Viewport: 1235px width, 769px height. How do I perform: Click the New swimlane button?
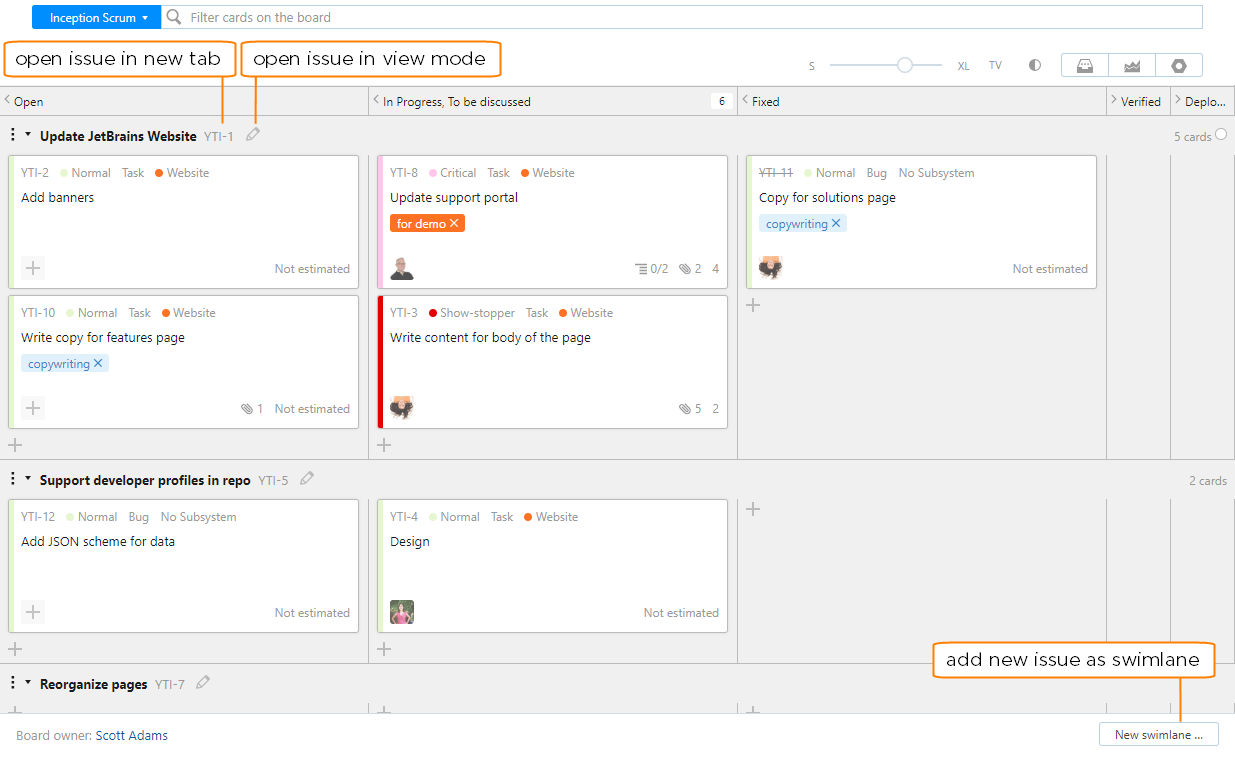pos(1158,735)
